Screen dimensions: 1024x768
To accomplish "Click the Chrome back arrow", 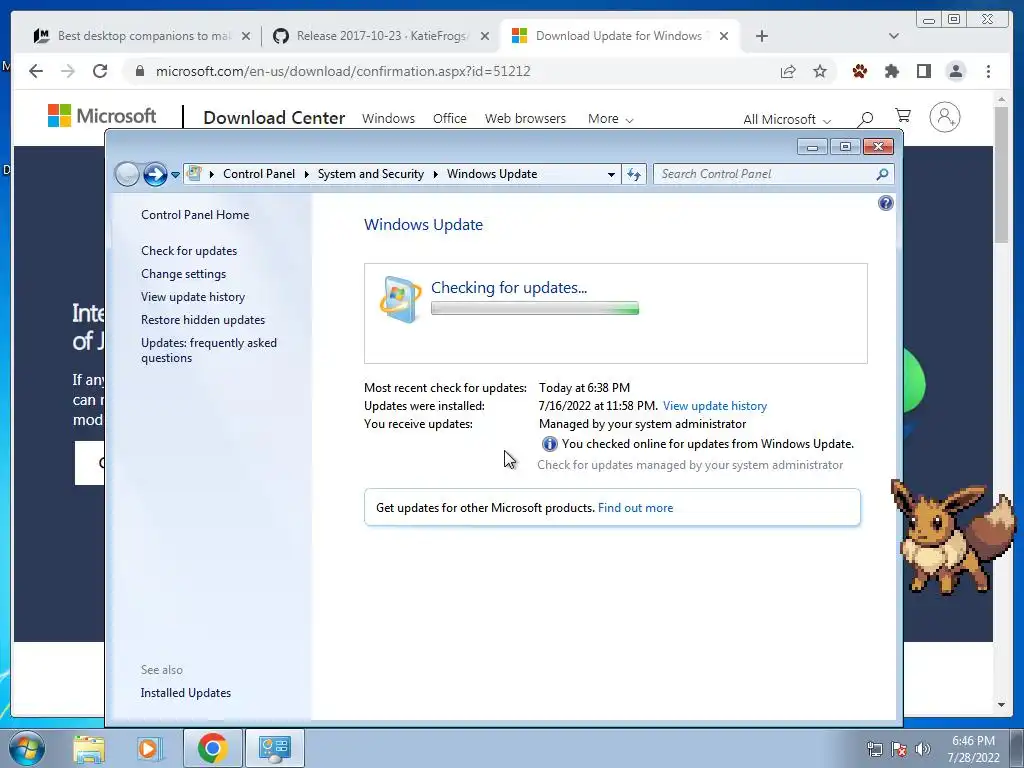I will 36,71.
